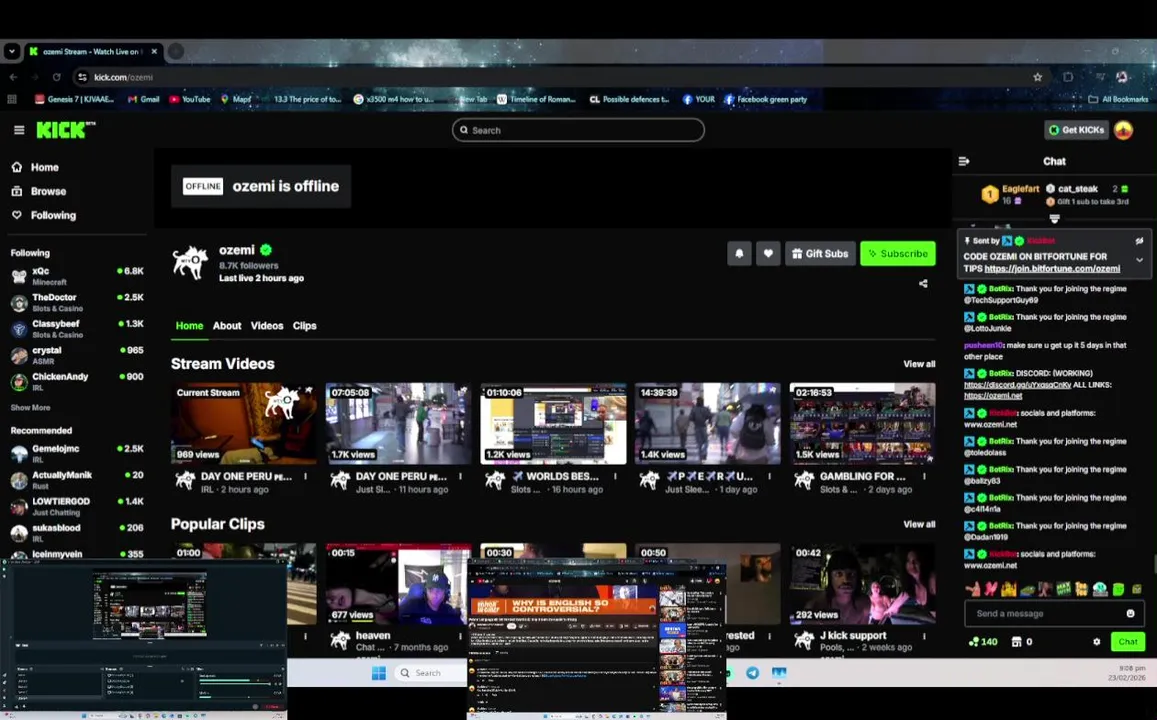The width and height of the screenshot is (1157, 720).
Task: Click the Gift Subs button
Action: pos(820,254)
